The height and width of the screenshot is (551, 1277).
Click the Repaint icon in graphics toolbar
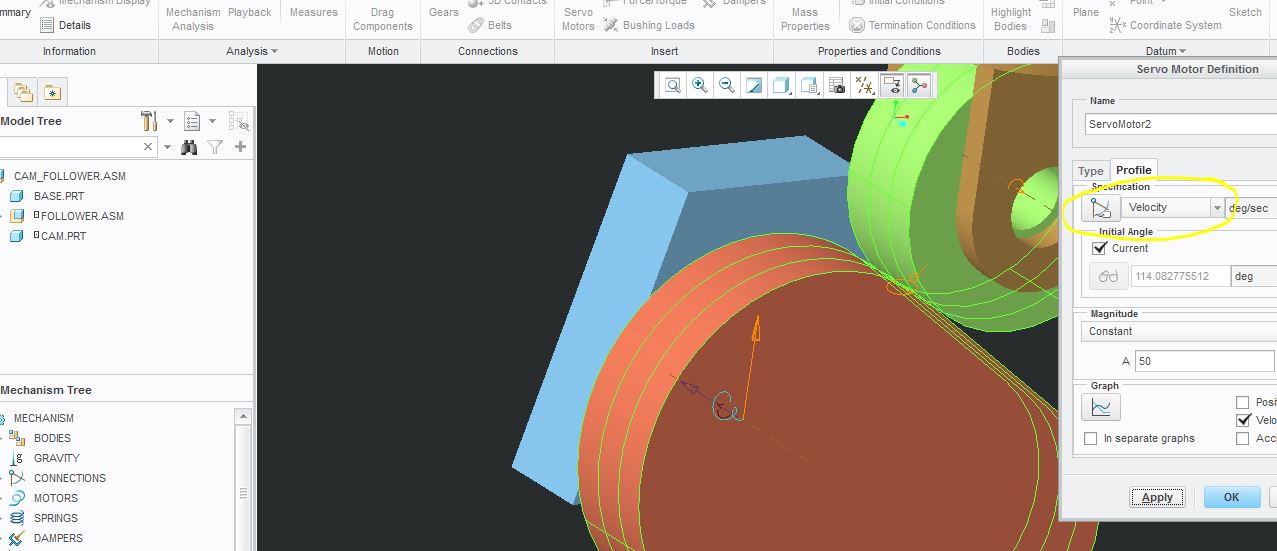[754, 86]
